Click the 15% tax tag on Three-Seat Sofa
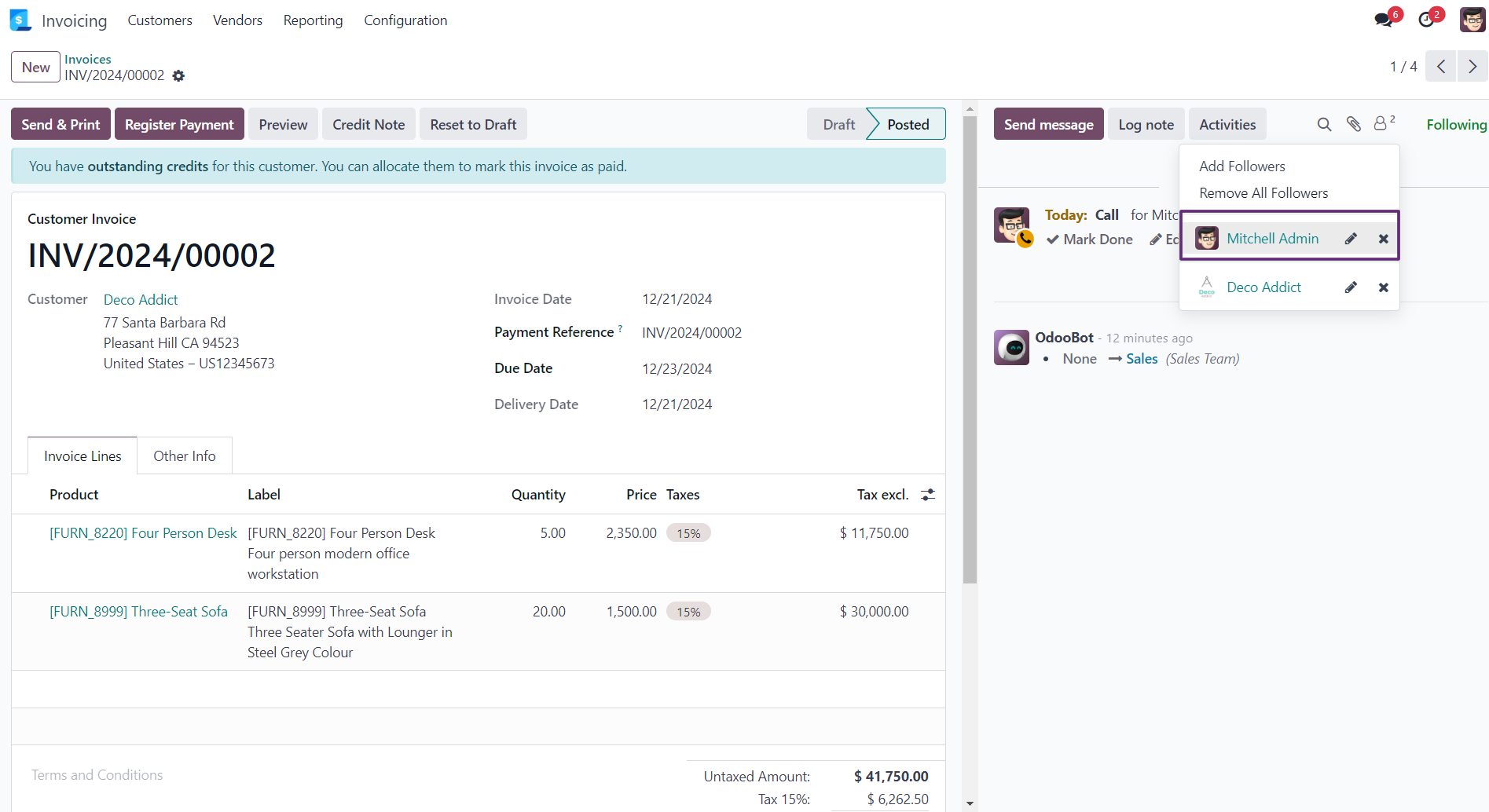The image size is (1489, 812). pos(688,612)
